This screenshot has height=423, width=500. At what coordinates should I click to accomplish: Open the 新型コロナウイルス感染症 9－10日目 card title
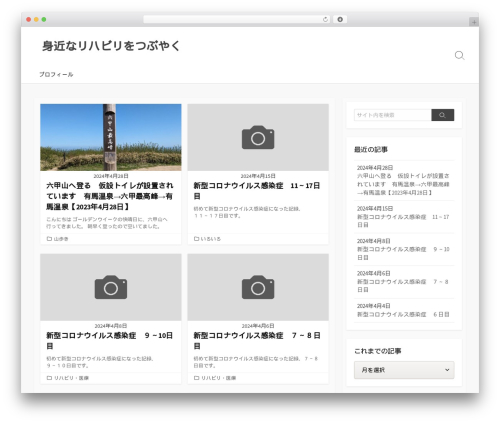[109, 341]
